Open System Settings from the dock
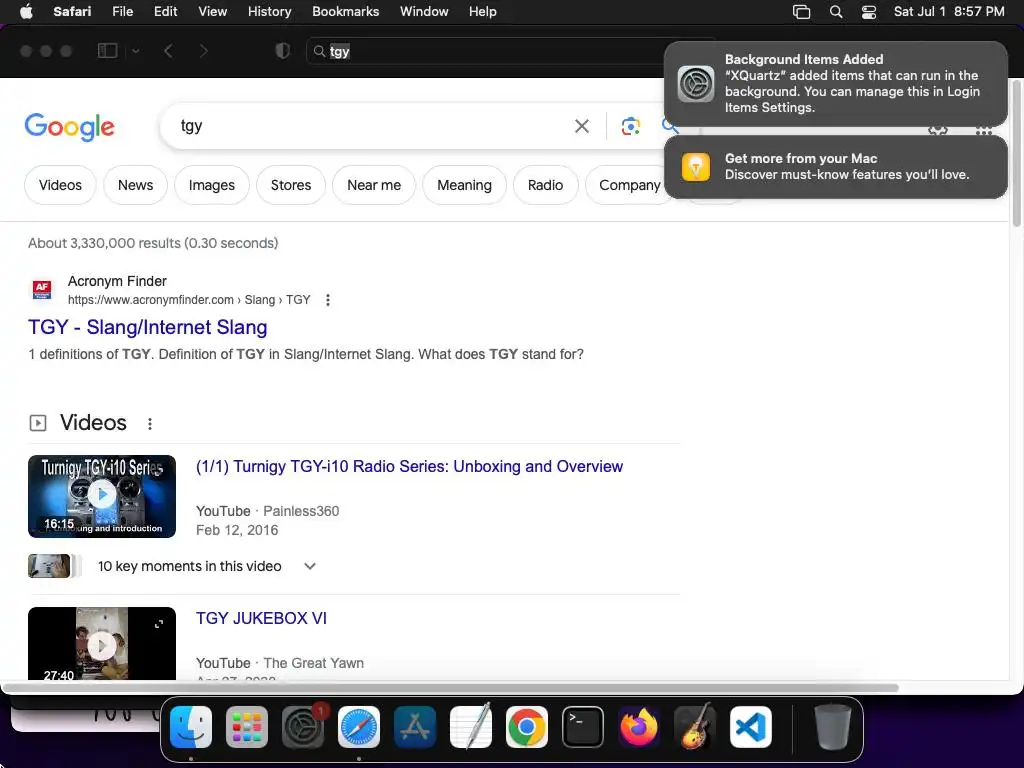The height and width of the screenshot is (768, 1024). 303,727
